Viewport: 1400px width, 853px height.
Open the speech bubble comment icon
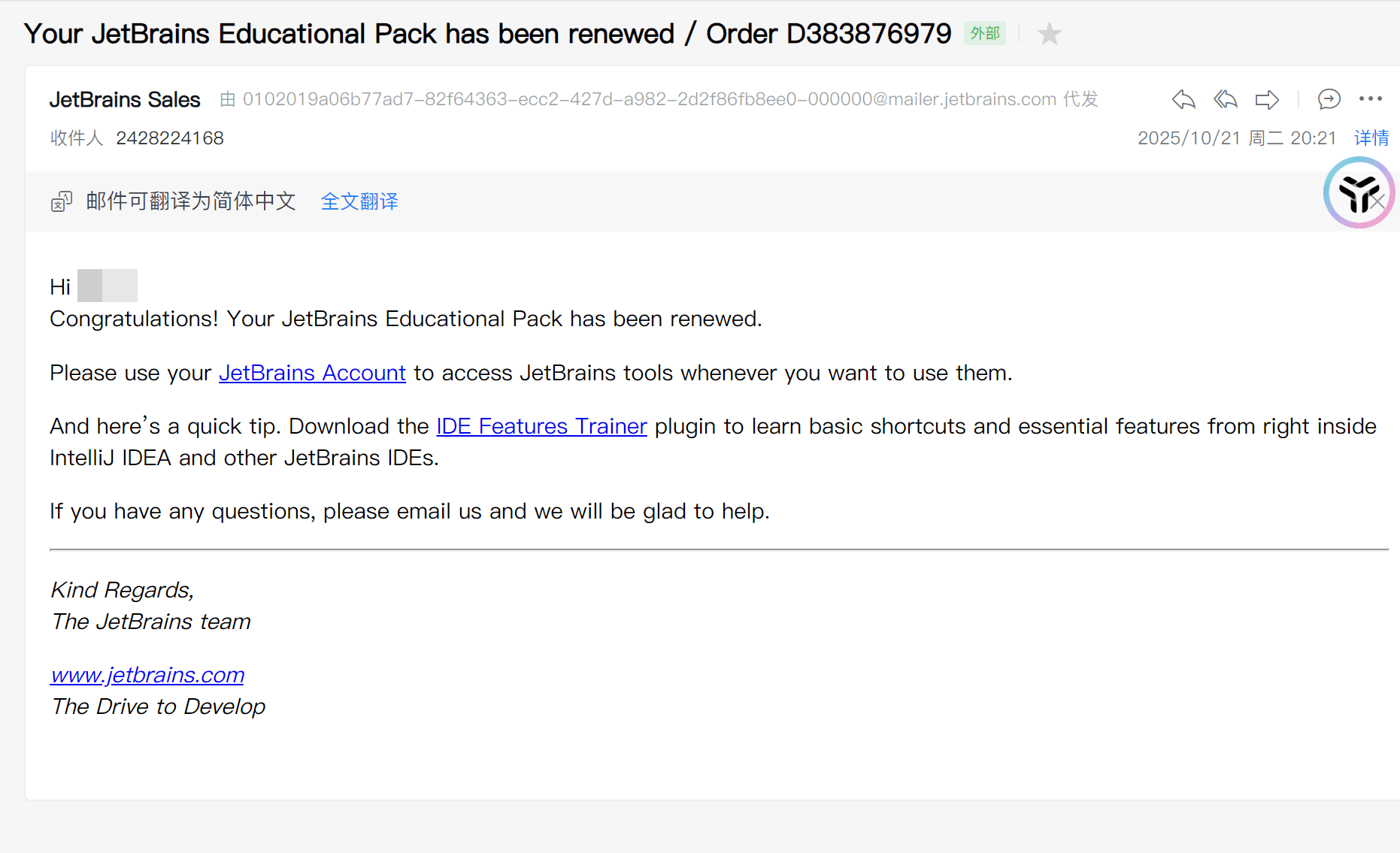pos(1329,99)
